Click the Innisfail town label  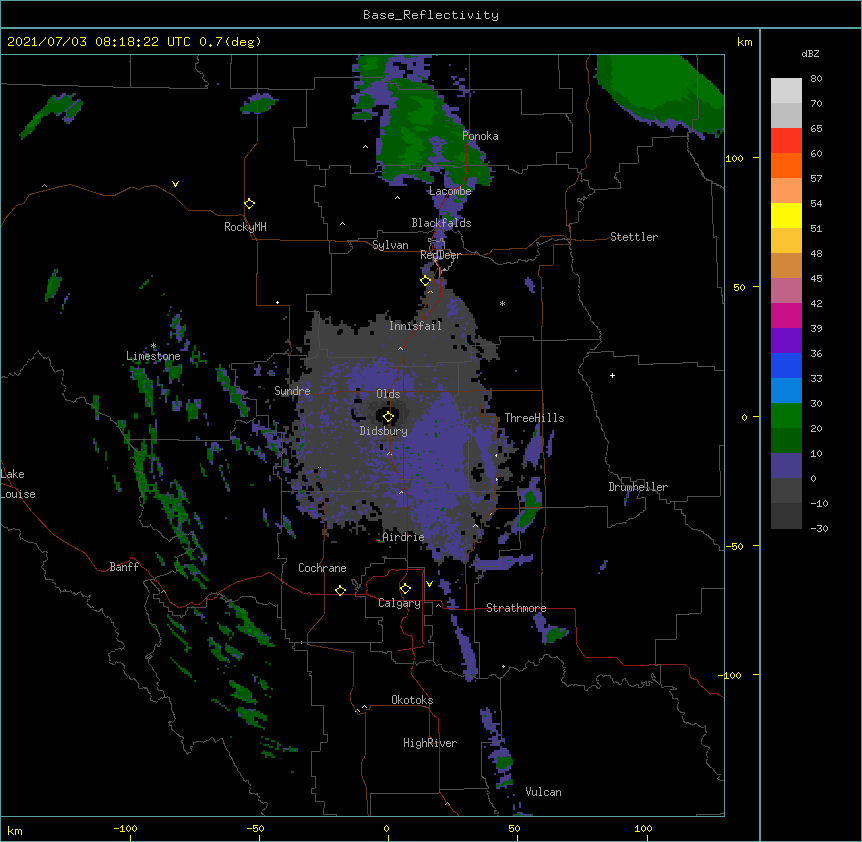(416, 326)
